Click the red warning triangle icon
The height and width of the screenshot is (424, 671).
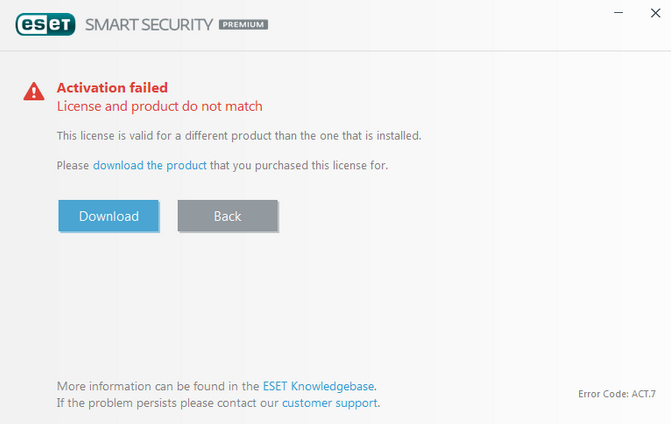[35, 92]
